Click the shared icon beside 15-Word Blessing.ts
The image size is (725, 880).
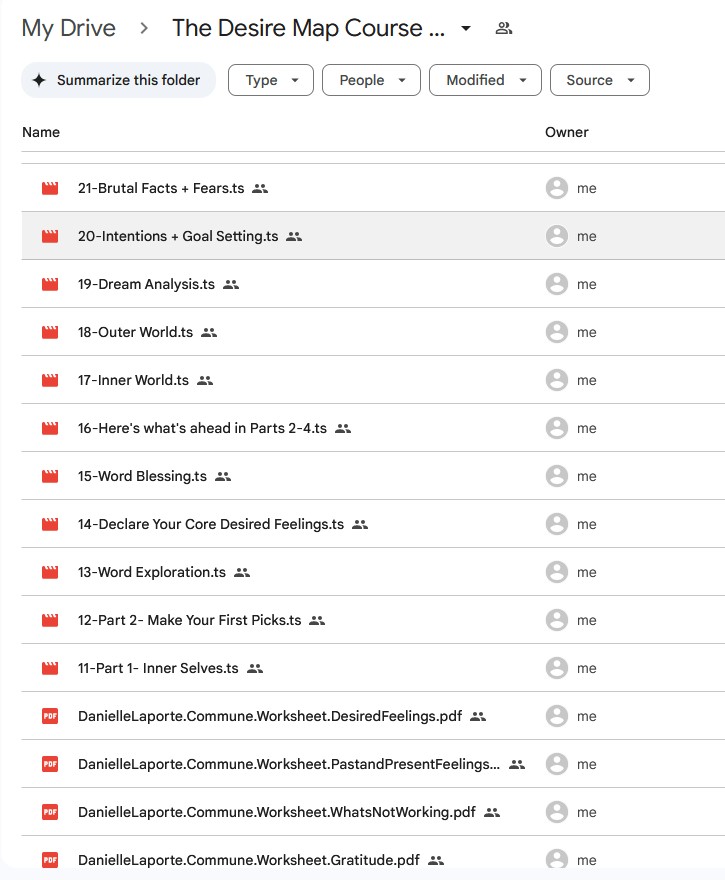click(223, 476)
